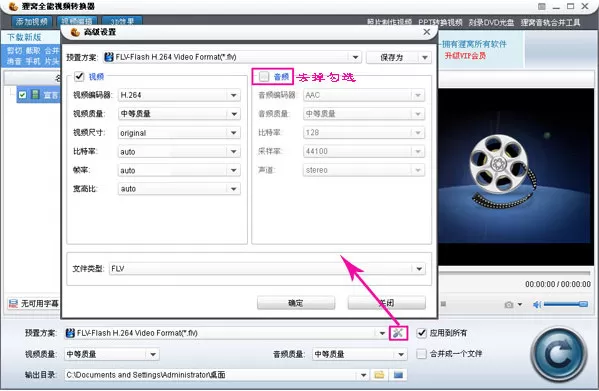Click the film file icon in list row

coord(35,94)
